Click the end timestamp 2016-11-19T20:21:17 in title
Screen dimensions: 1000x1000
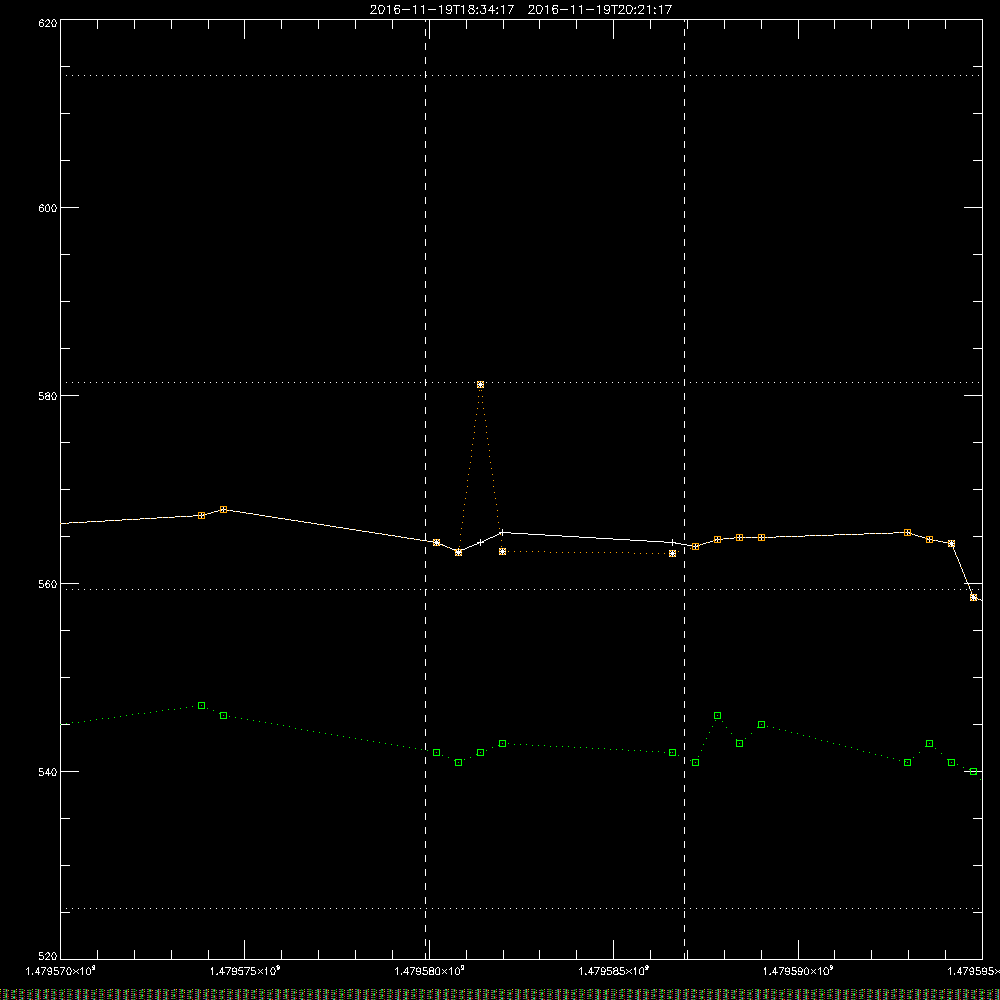(599, 10)
